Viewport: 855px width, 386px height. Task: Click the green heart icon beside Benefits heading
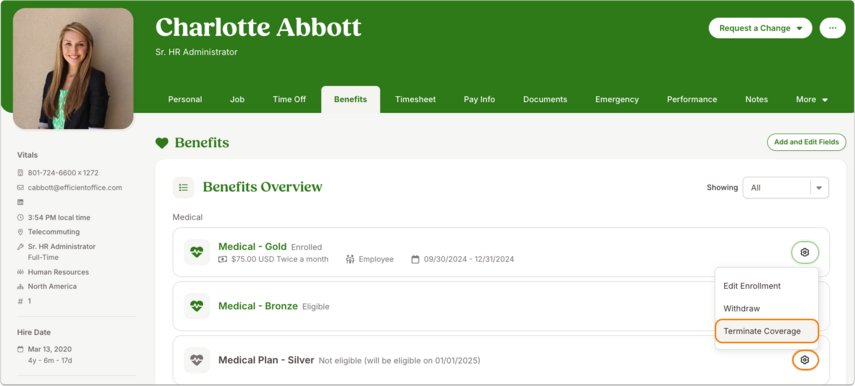161,143
